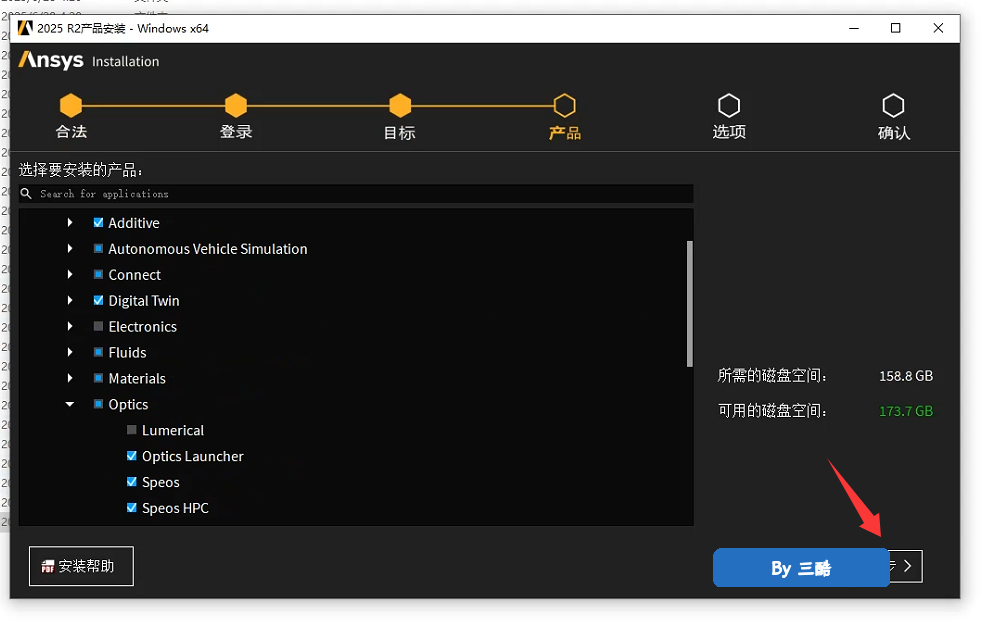
Task: Toggle the Optics parent checkbox
Action: [x=98, y=404]
